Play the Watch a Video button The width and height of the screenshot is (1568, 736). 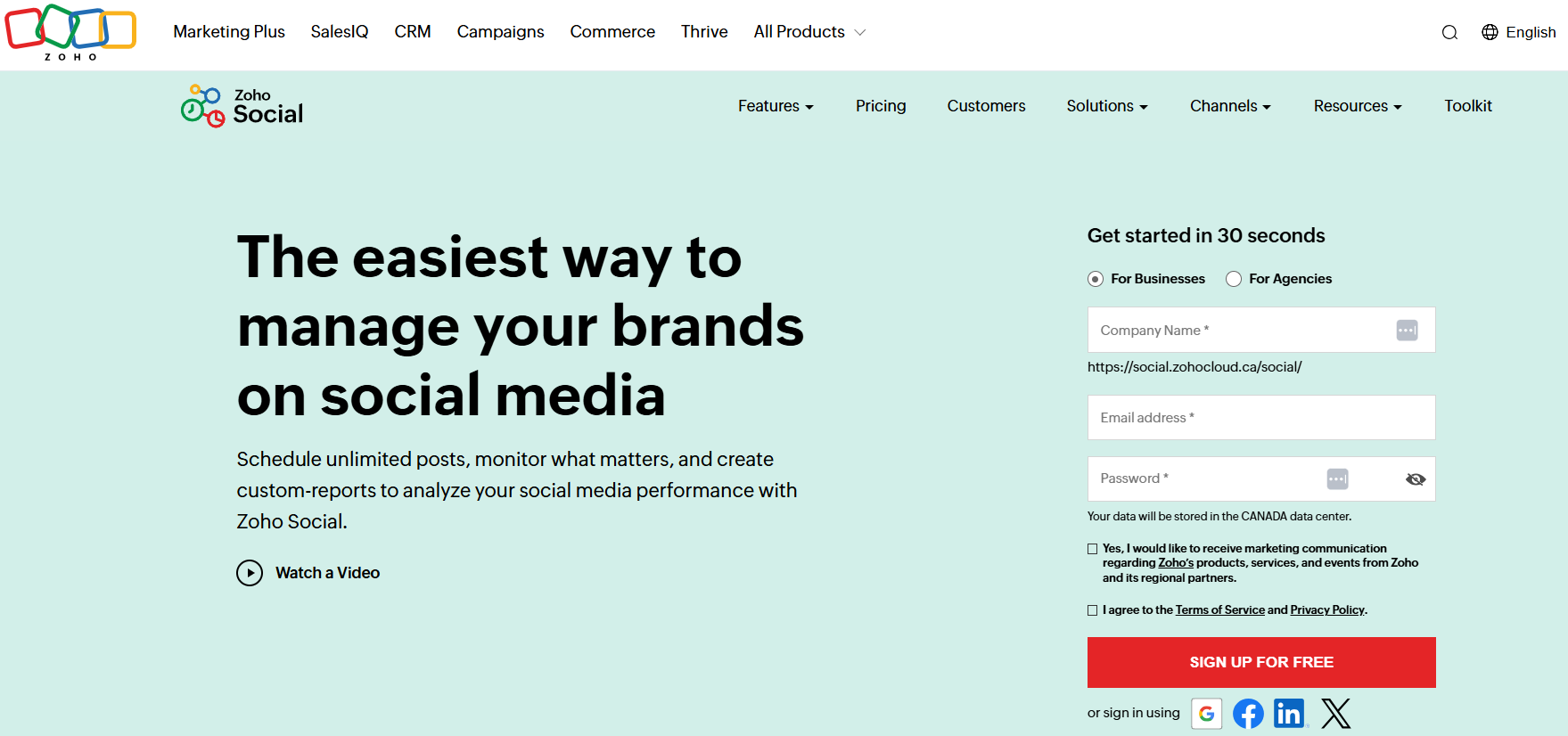[x=308, y=573]
